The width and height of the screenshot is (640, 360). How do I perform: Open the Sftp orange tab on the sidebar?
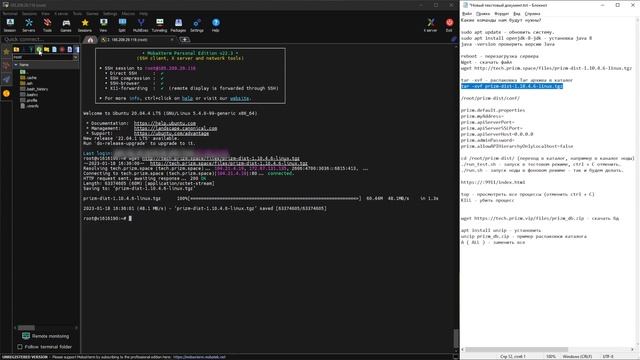(x=6, y=93)
